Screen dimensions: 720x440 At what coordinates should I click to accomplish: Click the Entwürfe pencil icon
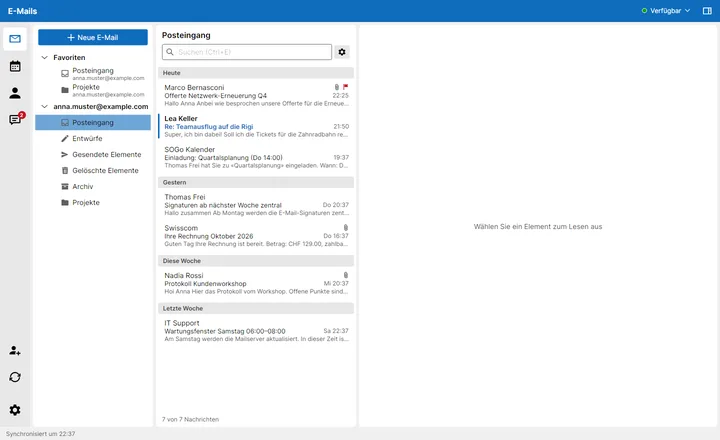click(x=65, y=138)
